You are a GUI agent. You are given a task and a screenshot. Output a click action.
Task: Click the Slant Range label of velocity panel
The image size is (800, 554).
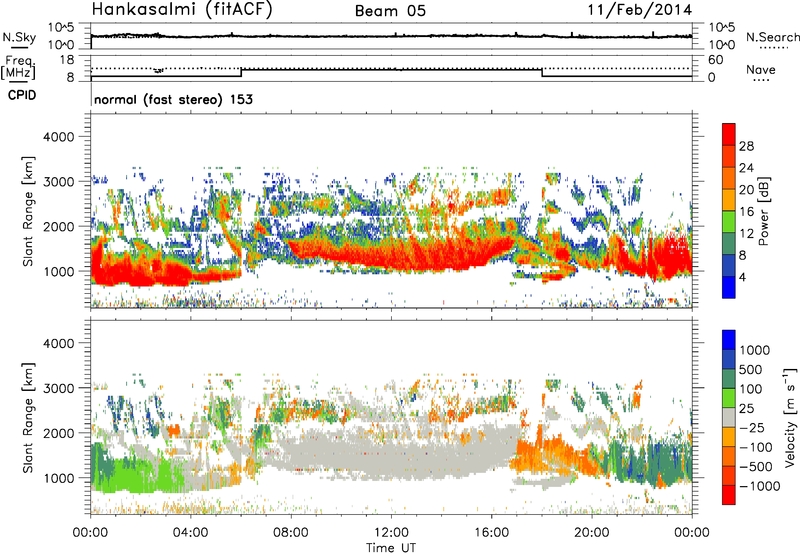tap(28, 418)
